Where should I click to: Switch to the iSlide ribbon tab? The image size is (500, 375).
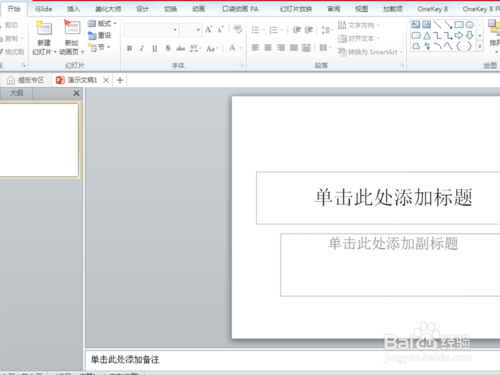click(44, 9)
